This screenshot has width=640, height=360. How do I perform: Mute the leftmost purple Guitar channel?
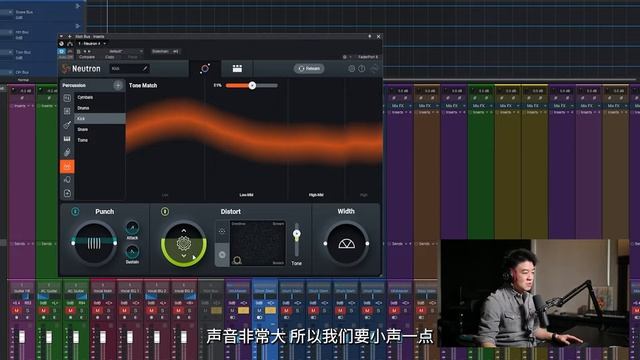(x=16, y=310)
